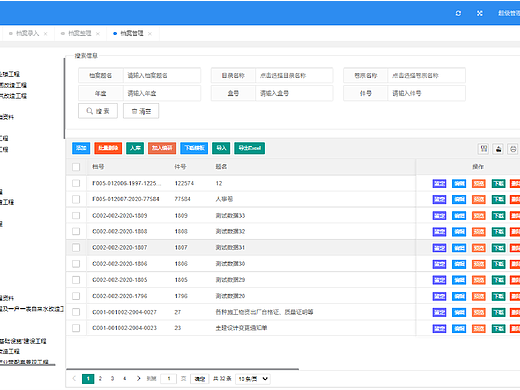The height and width of the screenshot is (390, 520).
Task: Tick the checkbox for row C001-001002-2004-0023
Action: pos(76,328)
